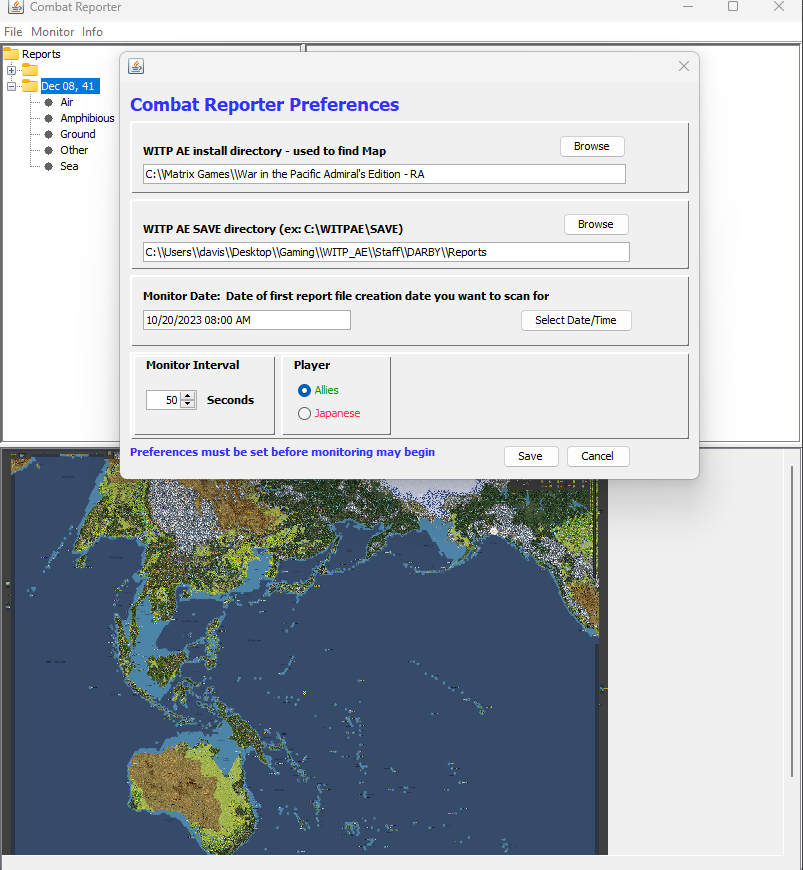Screen dimensions: 803x870
Task: Open the Select Date/Time picker
Action: 576,320
